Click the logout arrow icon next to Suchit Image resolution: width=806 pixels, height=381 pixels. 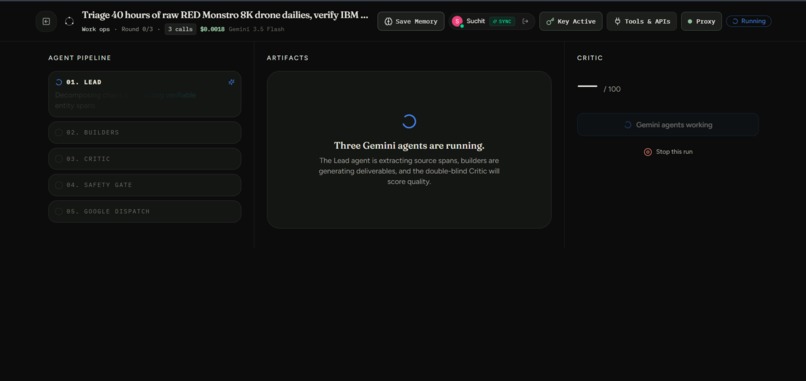[x=525, y=21]
